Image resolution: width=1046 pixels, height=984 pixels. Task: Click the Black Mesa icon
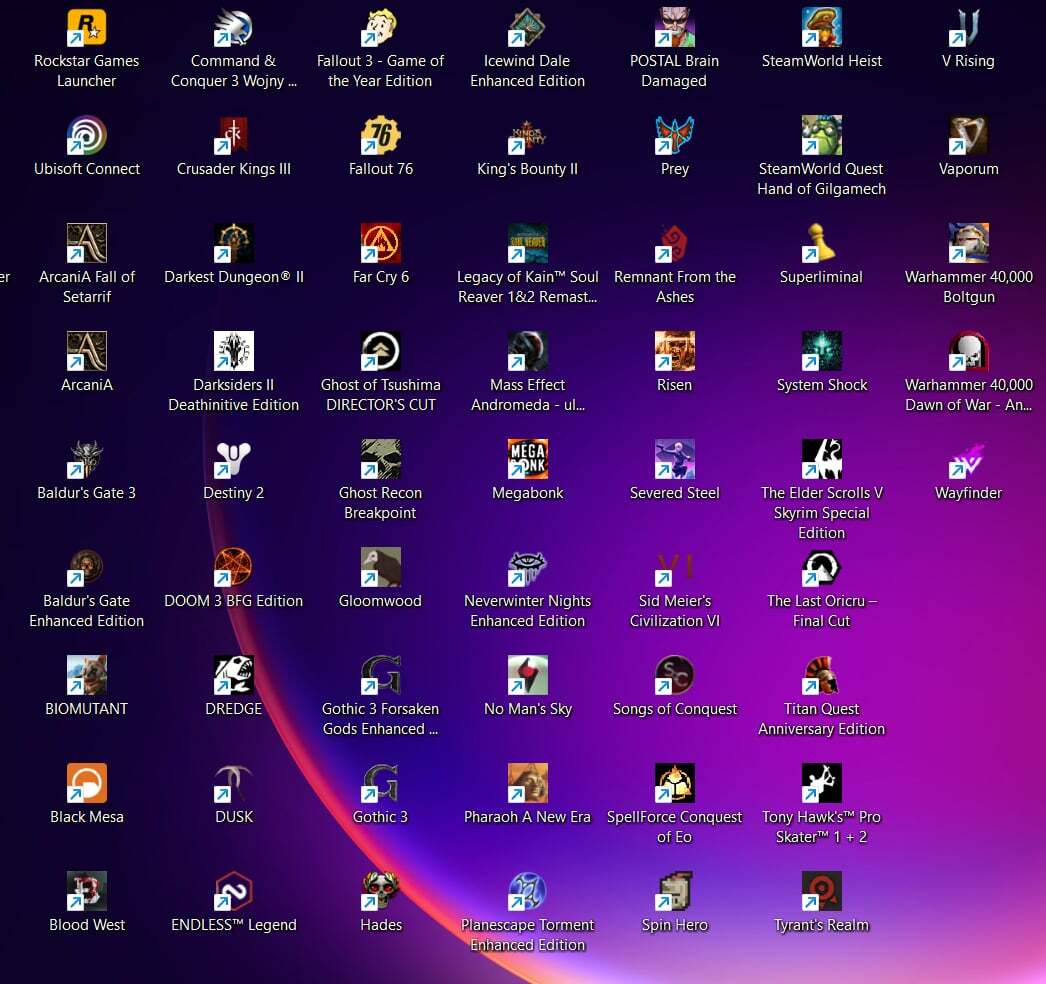(87, 784)
